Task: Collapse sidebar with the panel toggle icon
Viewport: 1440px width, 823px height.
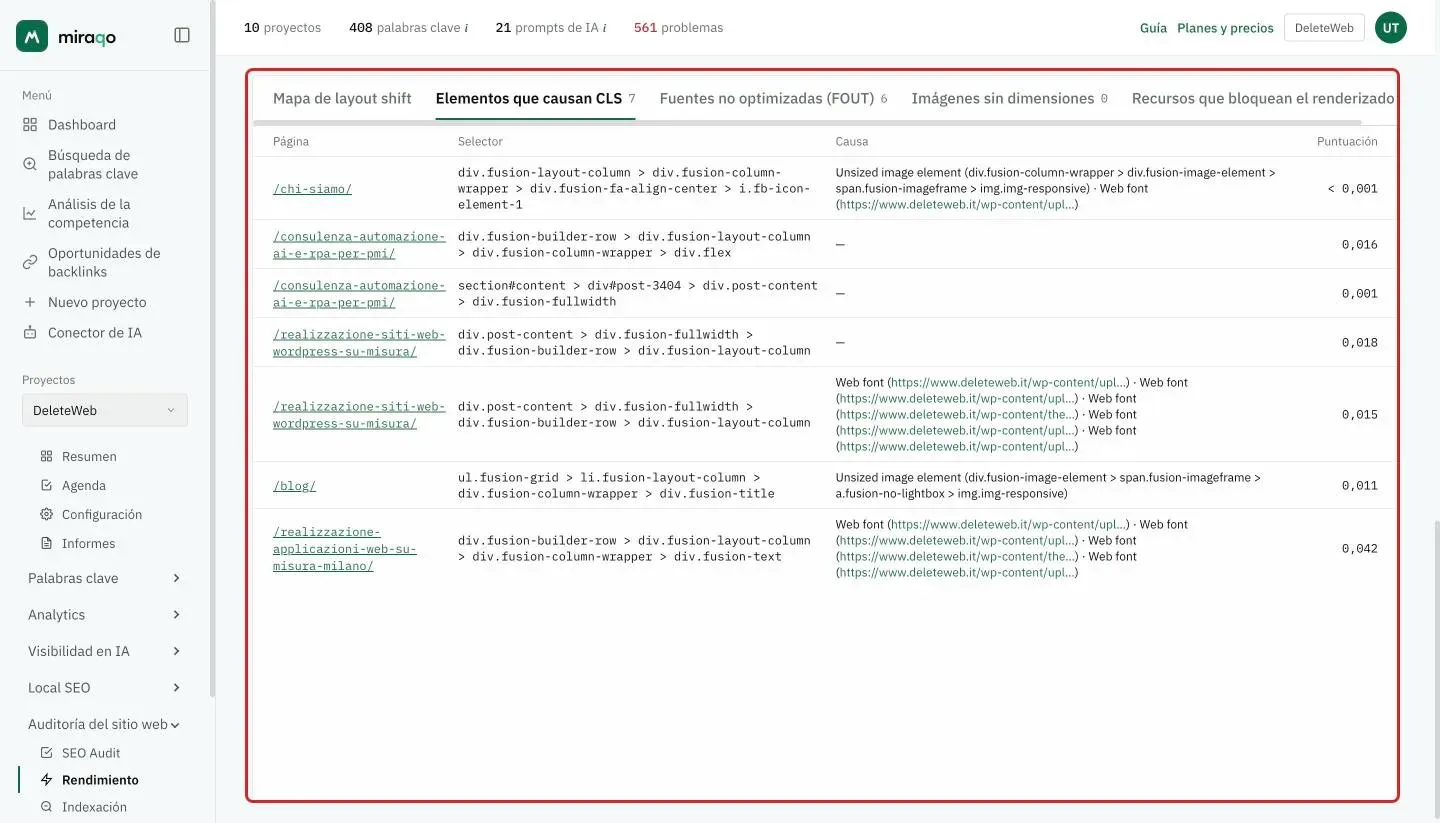Action: [x=182, y=35]
